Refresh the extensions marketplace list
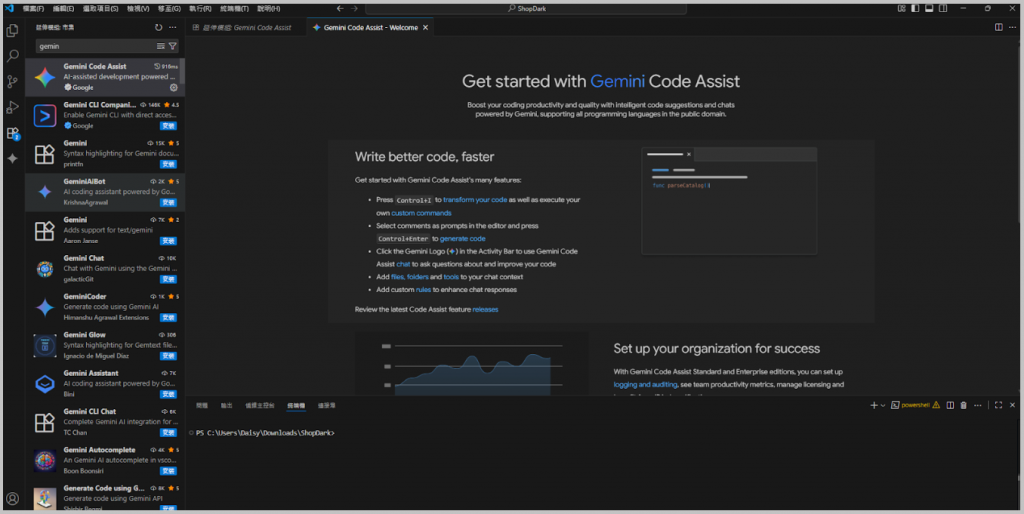1024x514 pixels. pos(158,27)
